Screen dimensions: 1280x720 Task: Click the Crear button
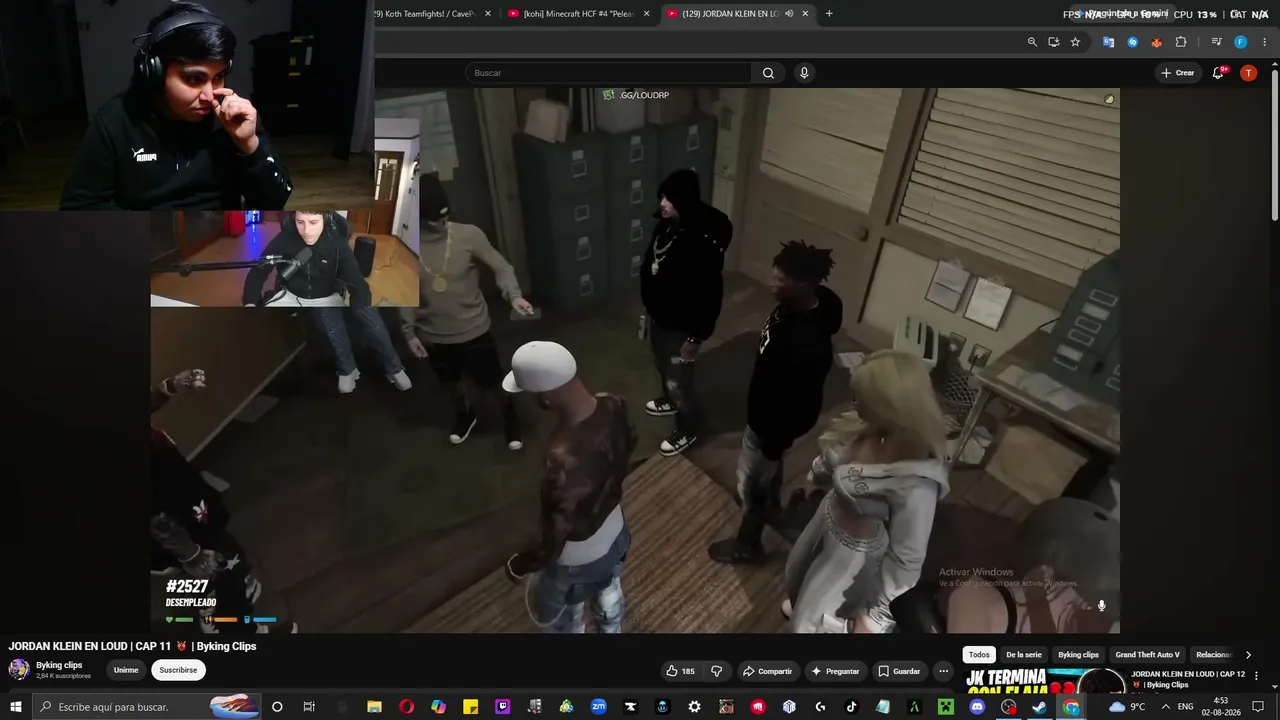pyautogui.click(x=1178, y=73)
